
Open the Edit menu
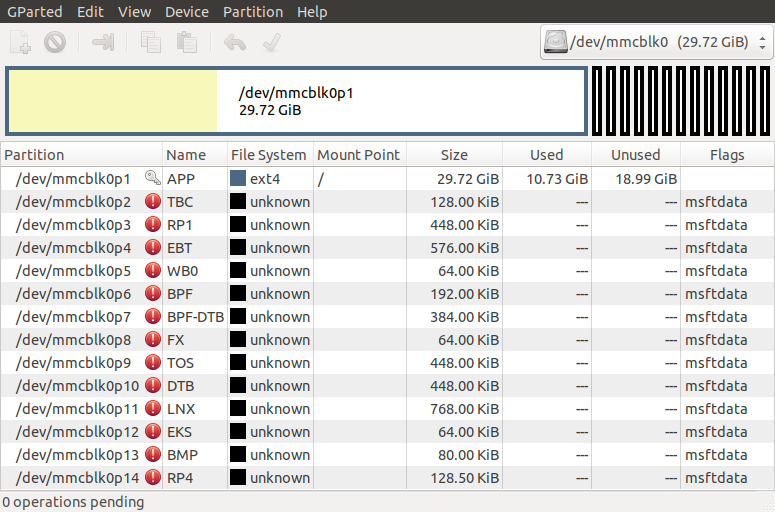click(x=90, y=11)
